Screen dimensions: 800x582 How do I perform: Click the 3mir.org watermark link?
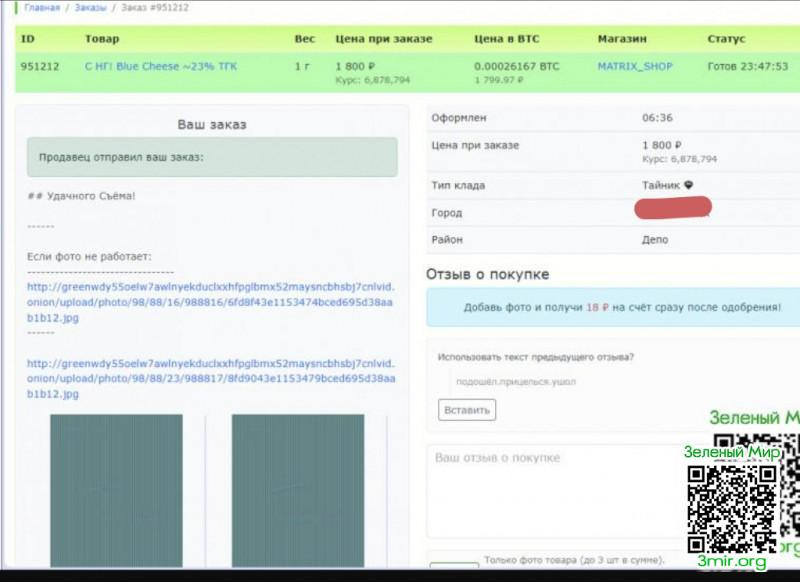point(732,563)
